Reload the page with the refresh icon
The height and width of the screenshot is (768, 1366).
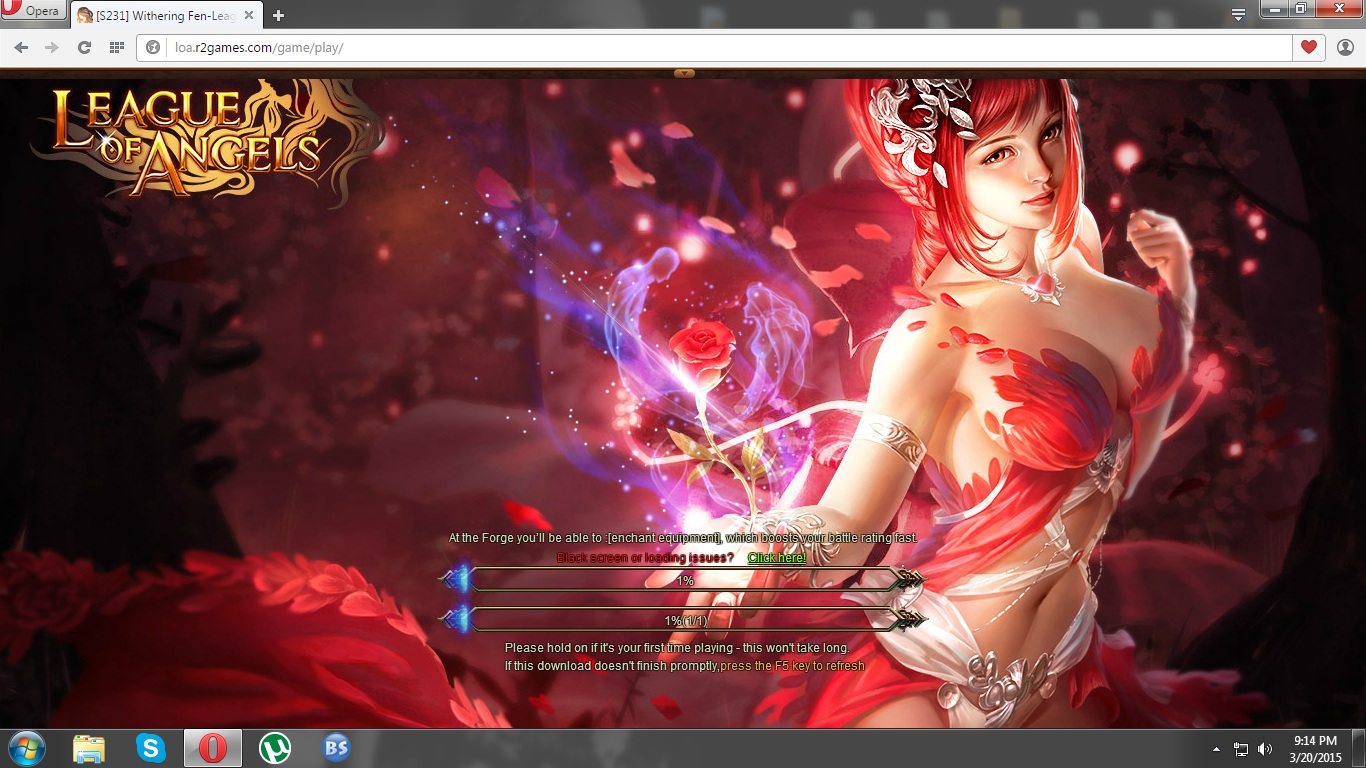[84, 47]
